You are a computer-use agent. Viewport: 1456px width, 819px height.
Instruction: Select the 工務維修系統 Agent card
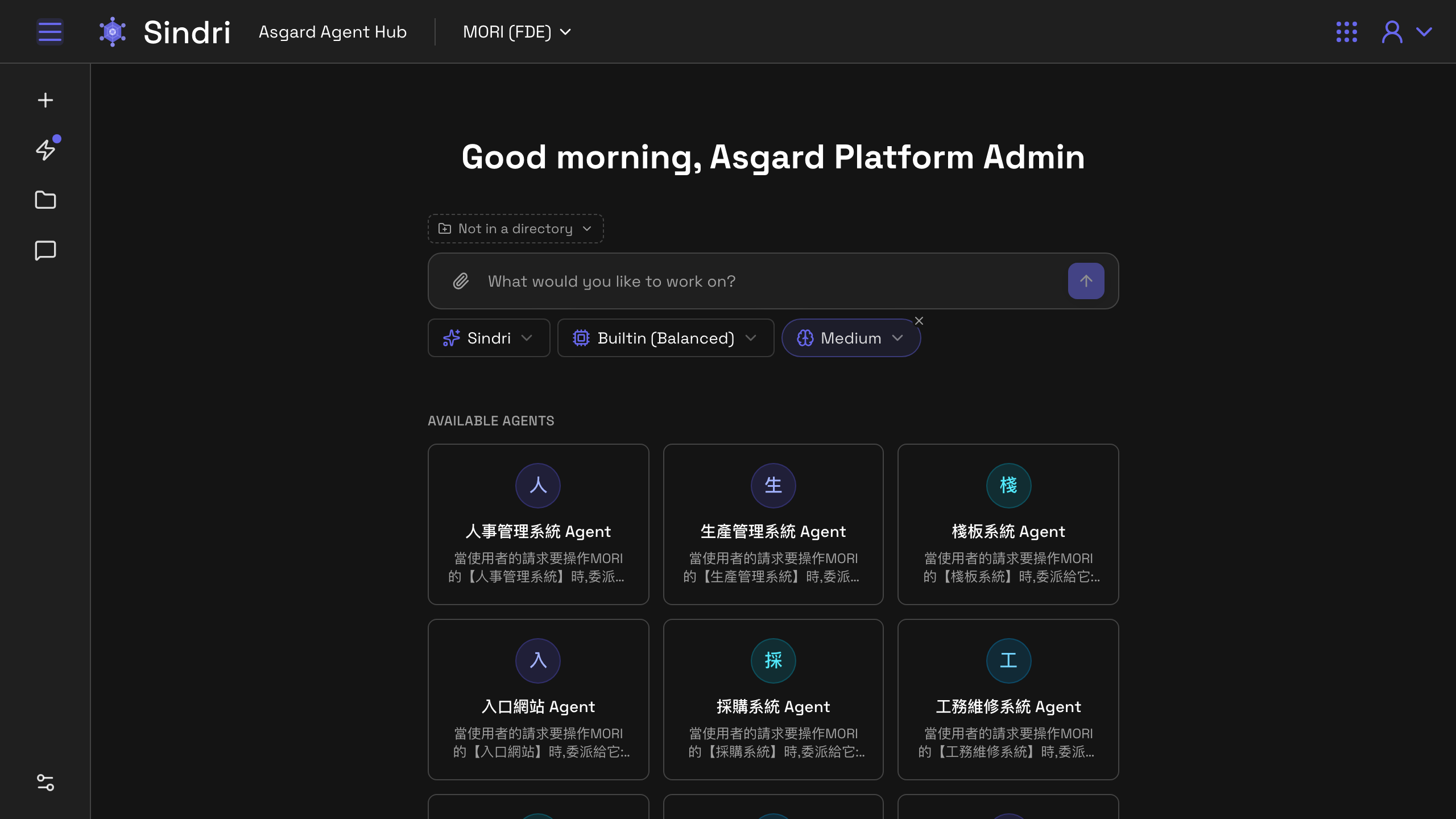[1008, 699]
